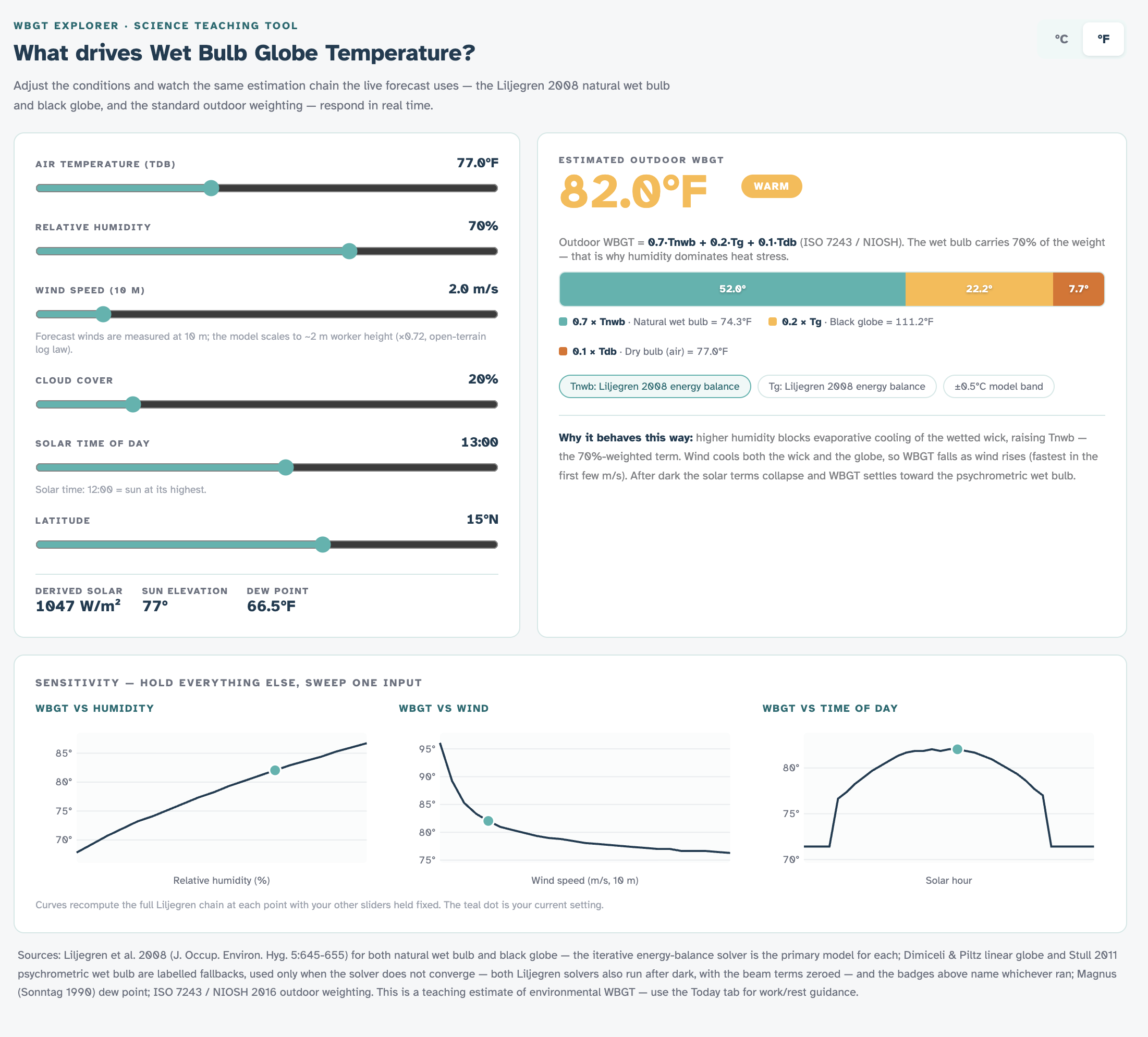
Task: Click the 77.0°F air temperature value
Action: [x=477, y=163]
